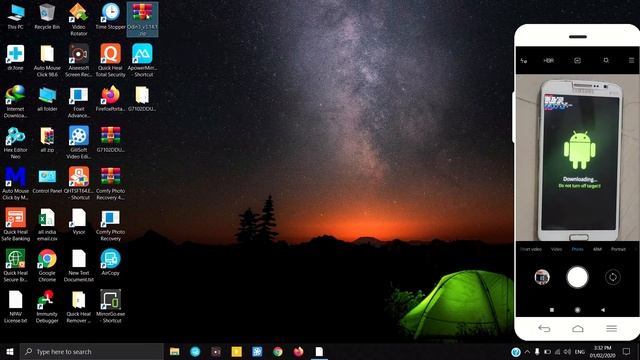Image resolution: width=640 pixels, height=360 pixels.
Task: Switch to Short video camera mode
Action: (x=531, y=249)
